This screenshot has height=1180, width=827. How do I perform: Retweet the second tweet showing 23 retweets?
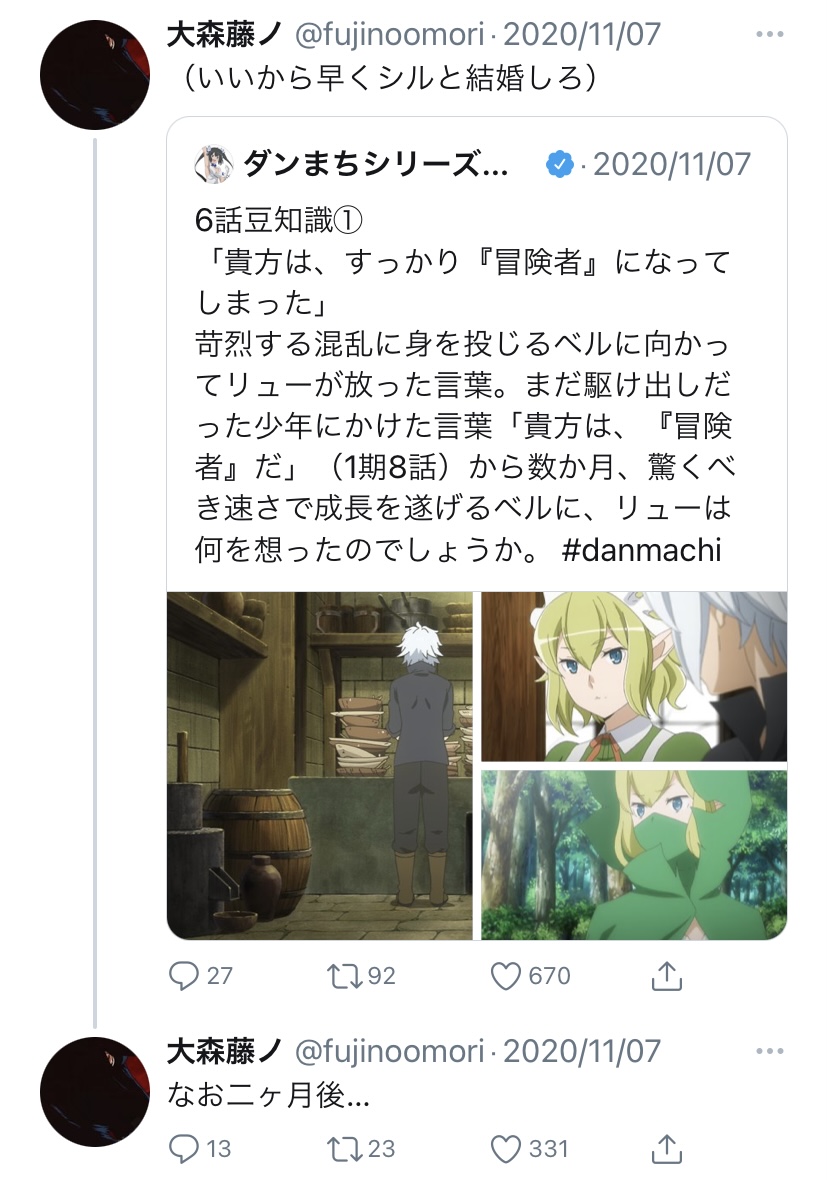point(361,1148)
